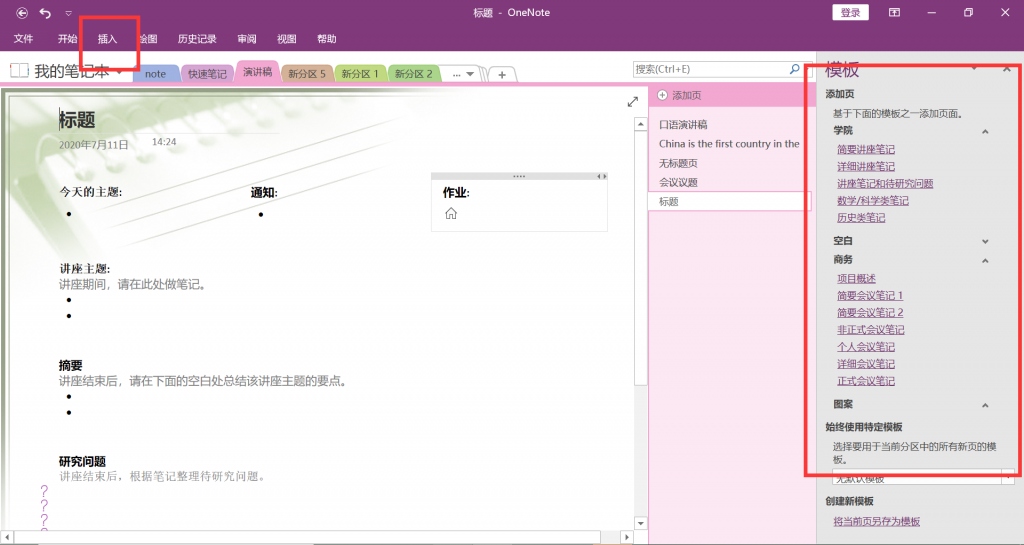Apply the 详细讲座笔记 template
The width and height of the screenshot is (1024, 545).
click(866, 166)
